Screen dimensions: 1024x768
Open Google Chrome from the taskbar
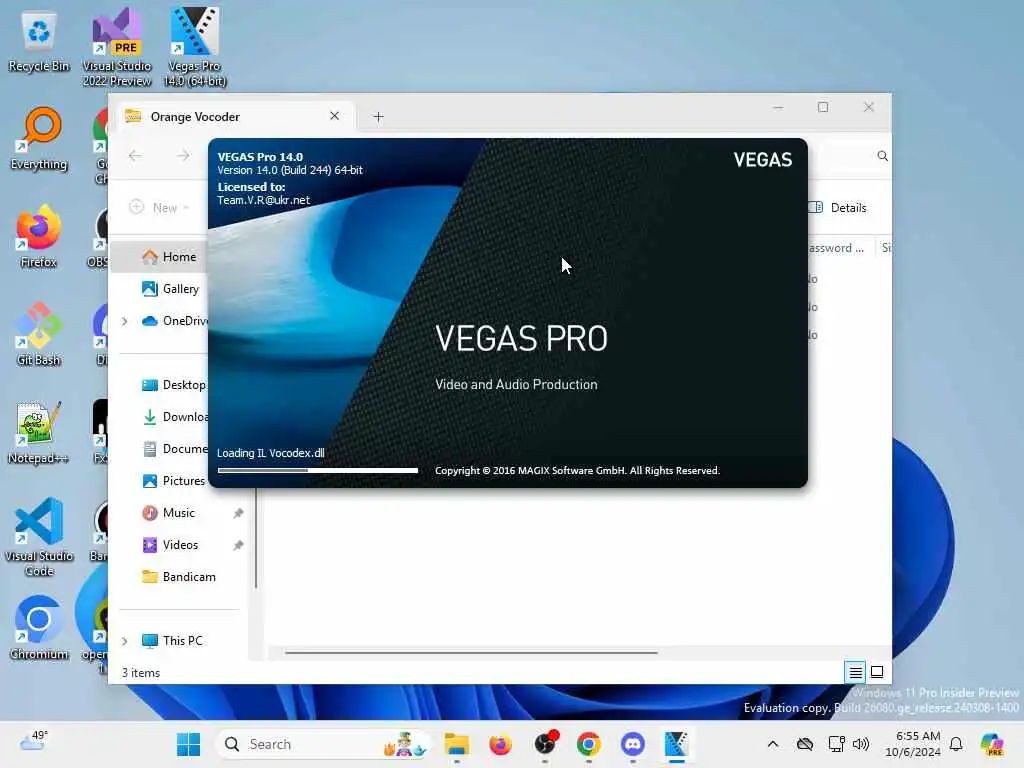click(x=588, y=744)
